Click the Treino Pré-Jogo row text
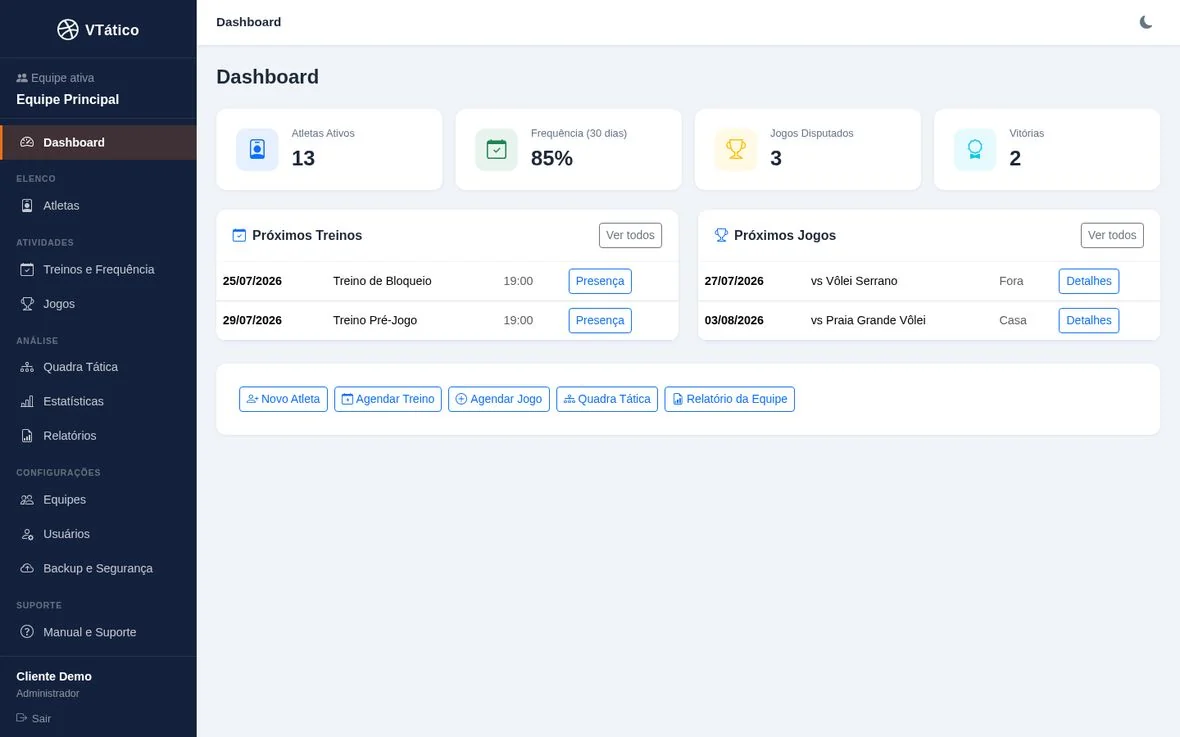This screenshot has width=1180, height=737. click(375, 320)
